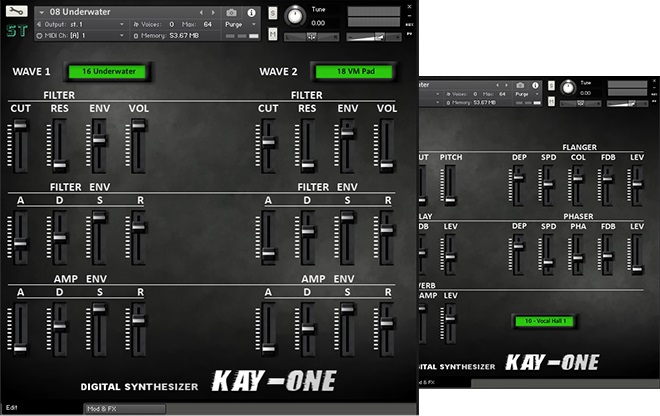Switch to the Mod & FX tab
The height and width of the screenshot is (416, 660).
125,408
